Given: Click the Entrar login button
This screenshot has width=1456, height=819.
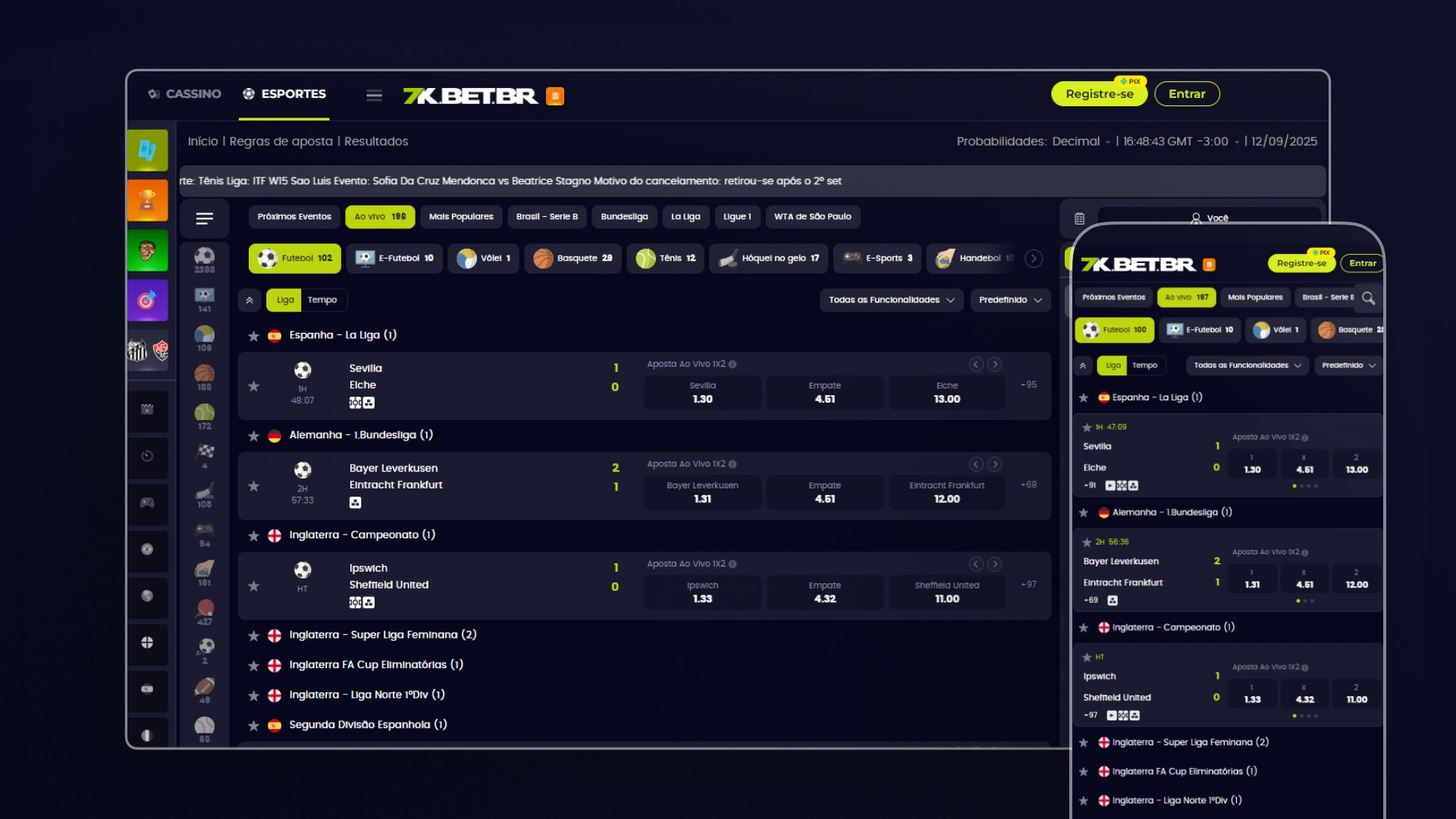Looking at the screenshot, I should point(1186,94).
